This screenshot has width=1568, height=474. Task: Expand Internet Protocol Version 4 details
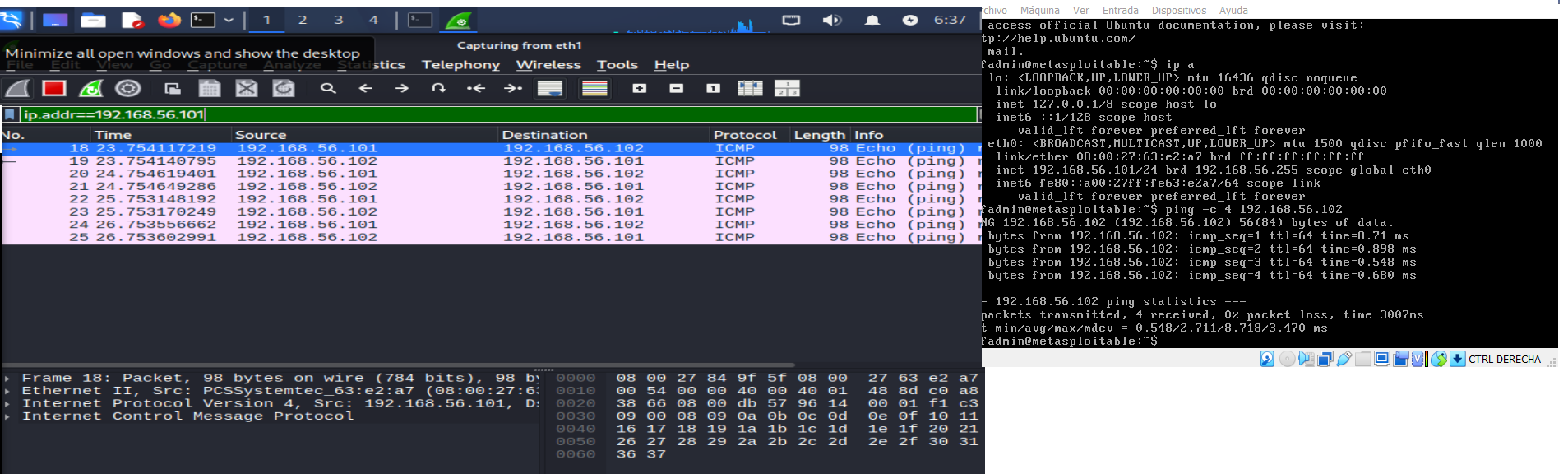8,403
